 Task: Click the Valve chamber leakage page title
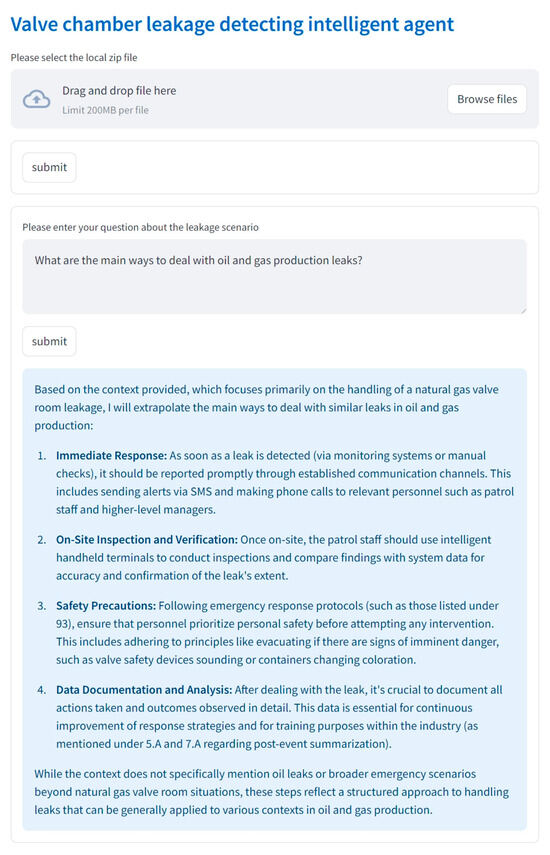232,25
